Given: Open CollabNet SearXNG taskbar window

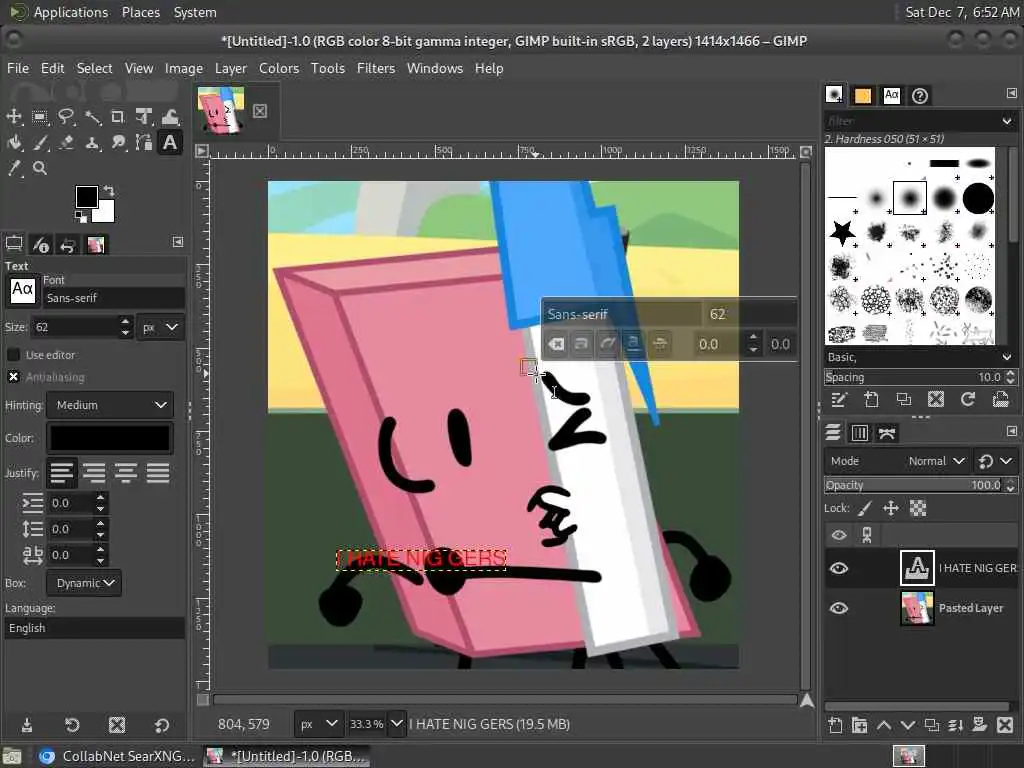Looking at the screenshot, I should (x=116, y=756).
